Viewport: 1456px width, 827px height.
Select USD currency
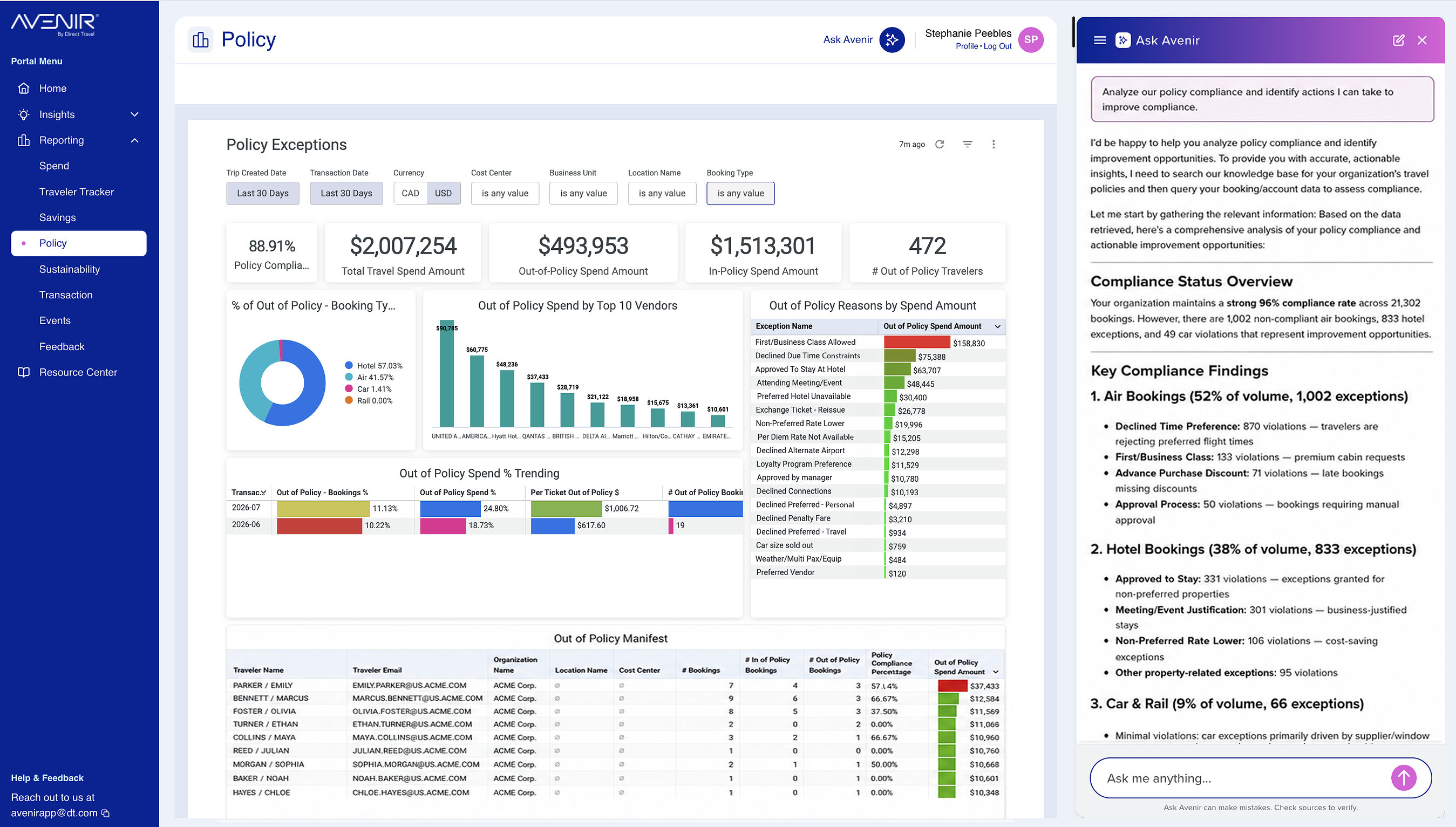[443, 193]
